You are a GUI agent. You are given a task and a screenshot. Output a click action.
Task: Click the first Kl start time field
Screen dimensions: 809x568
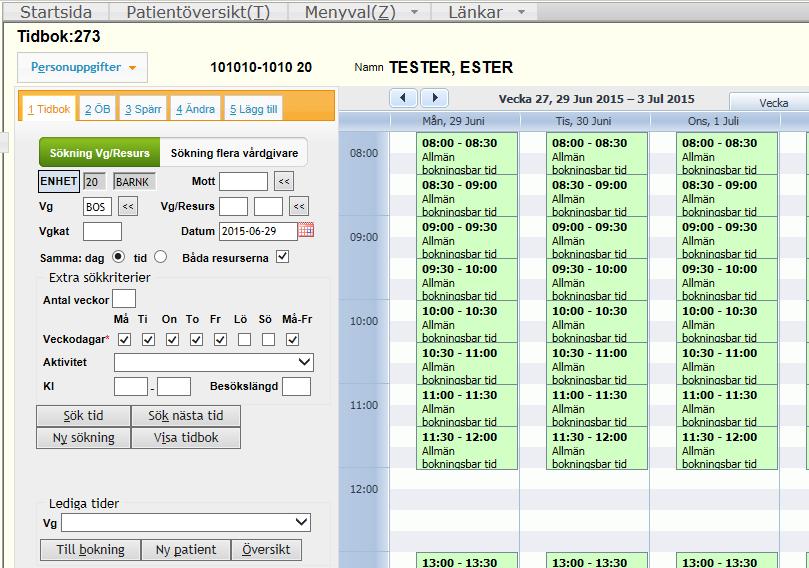131,386
